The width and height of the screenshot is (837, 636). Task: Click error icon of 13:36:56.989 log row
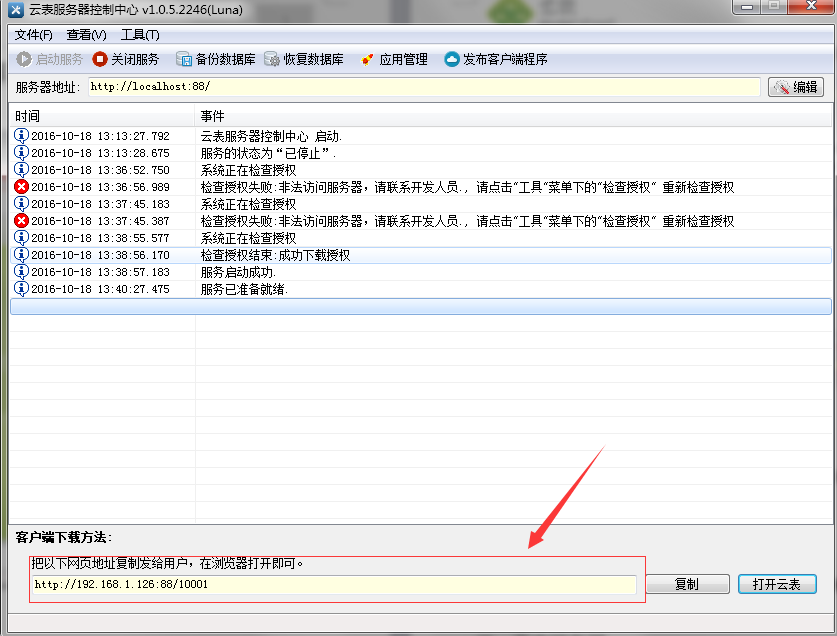(21, 187)
